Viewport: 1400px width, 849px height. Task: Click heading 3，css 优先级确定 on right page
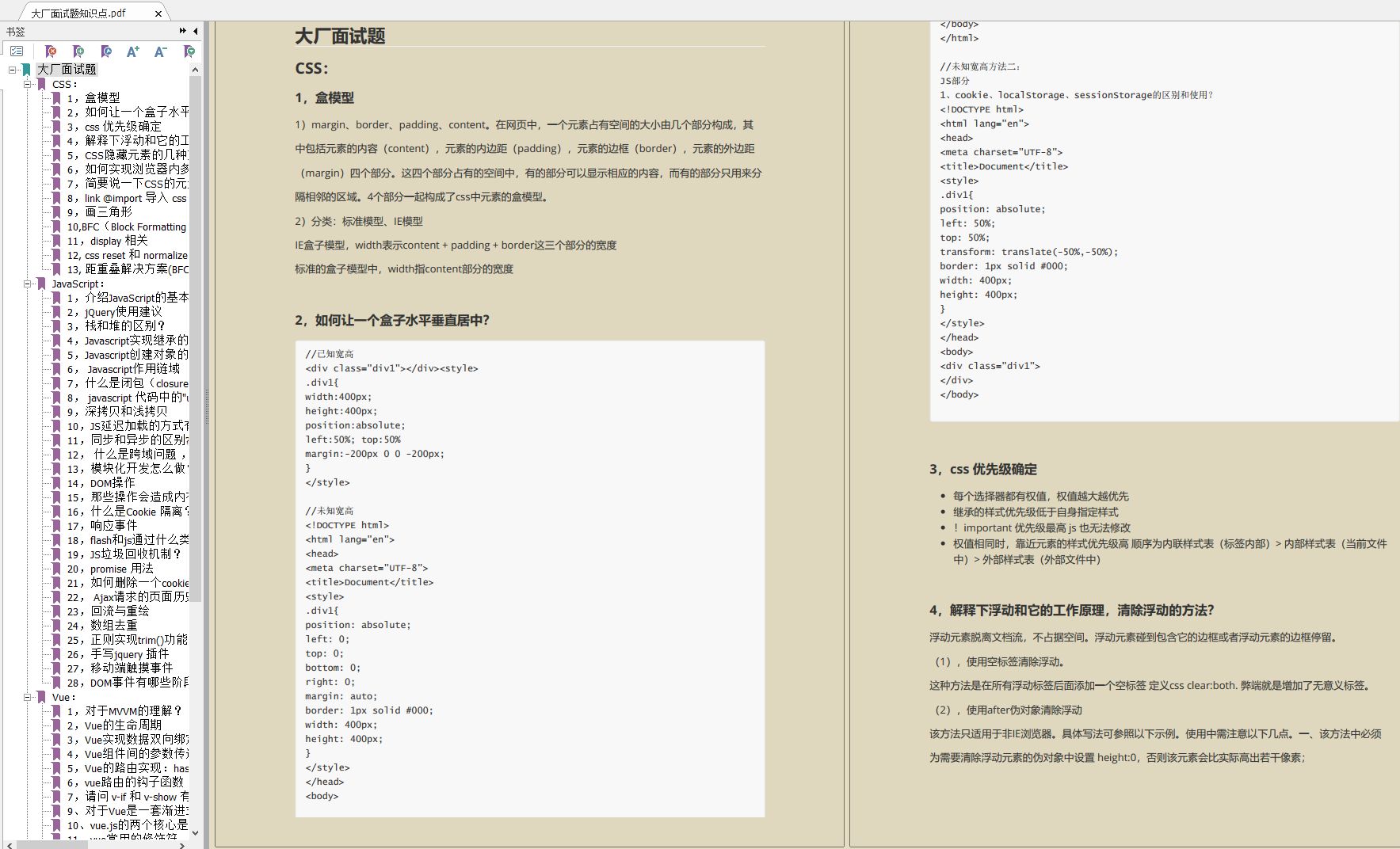[983, 470]
